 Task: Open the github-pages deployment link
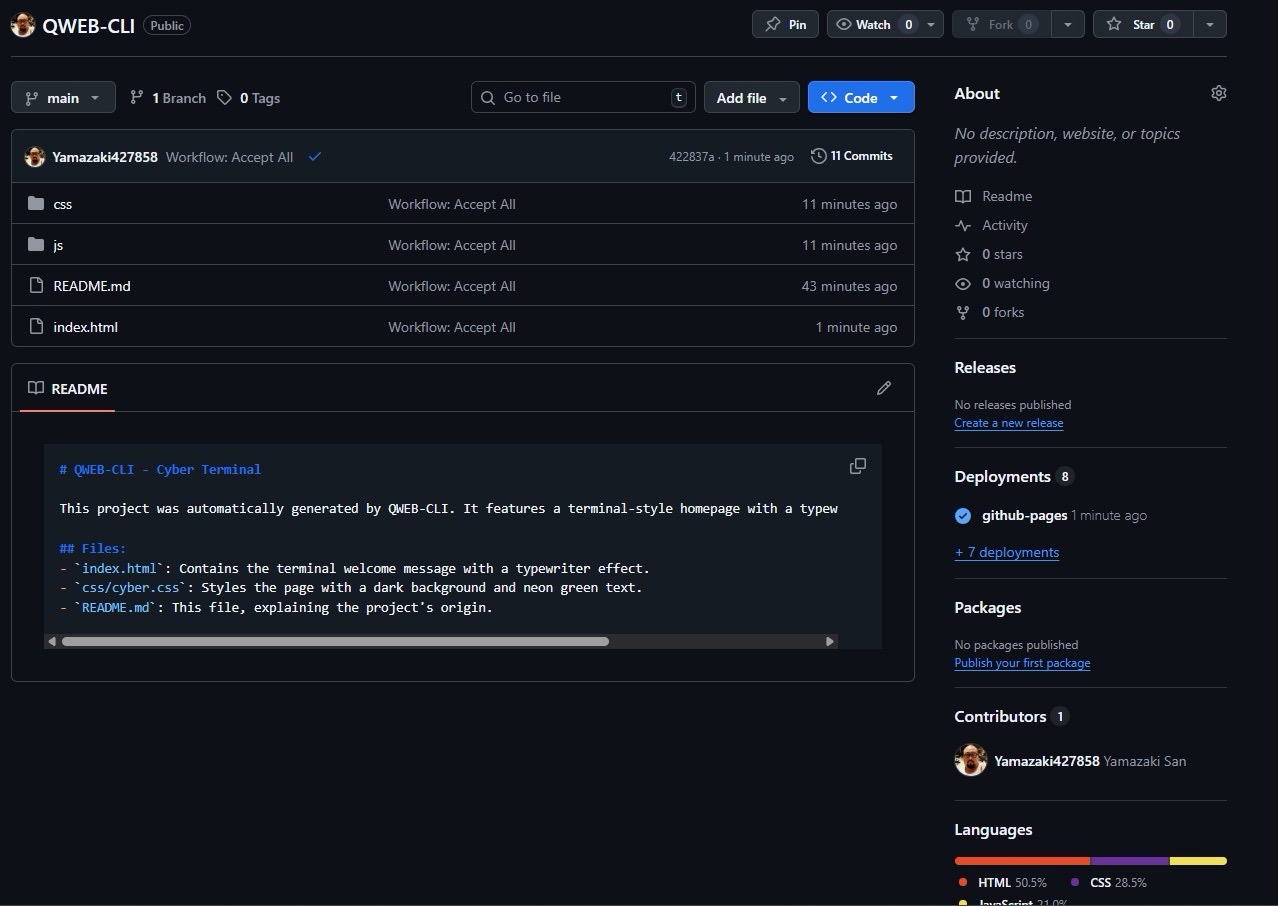[1025, 515]
